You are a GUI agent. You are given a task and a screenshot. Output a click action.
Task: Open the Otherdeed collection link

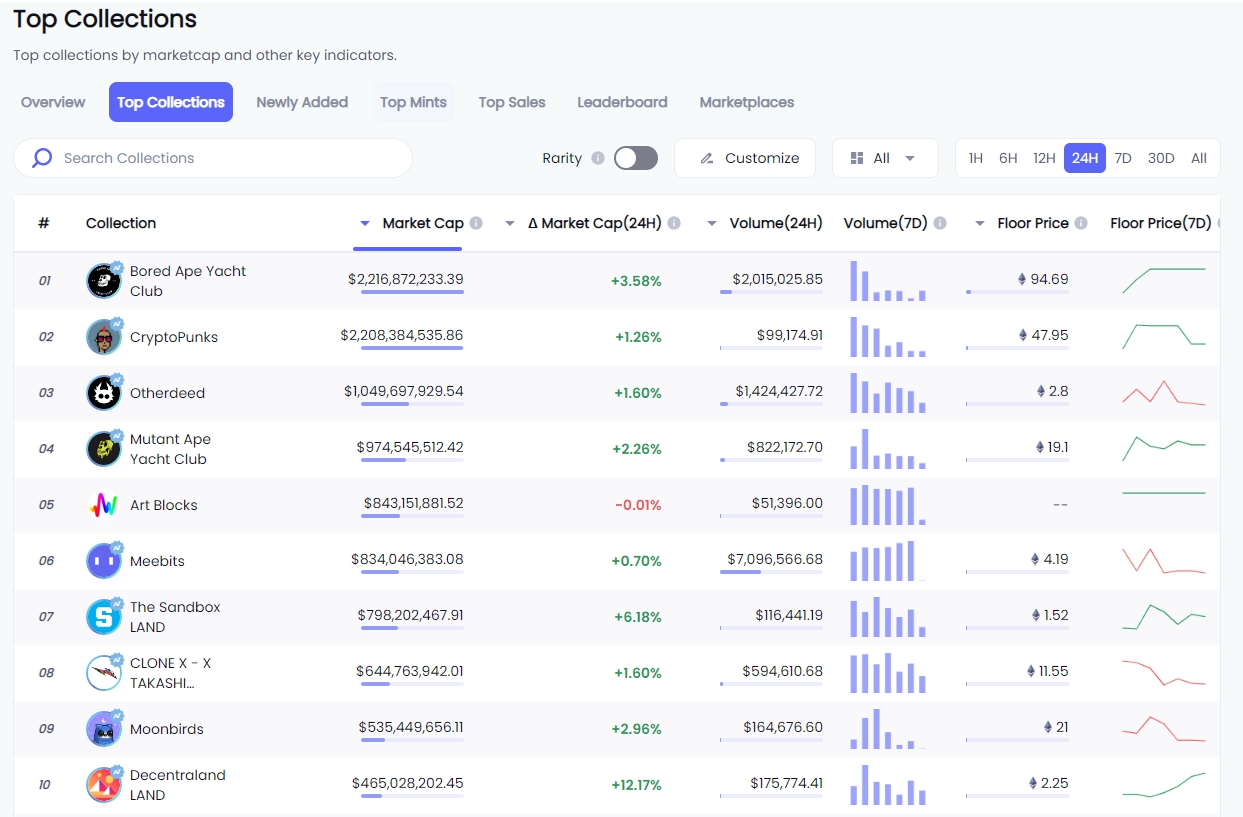point(167,393)
